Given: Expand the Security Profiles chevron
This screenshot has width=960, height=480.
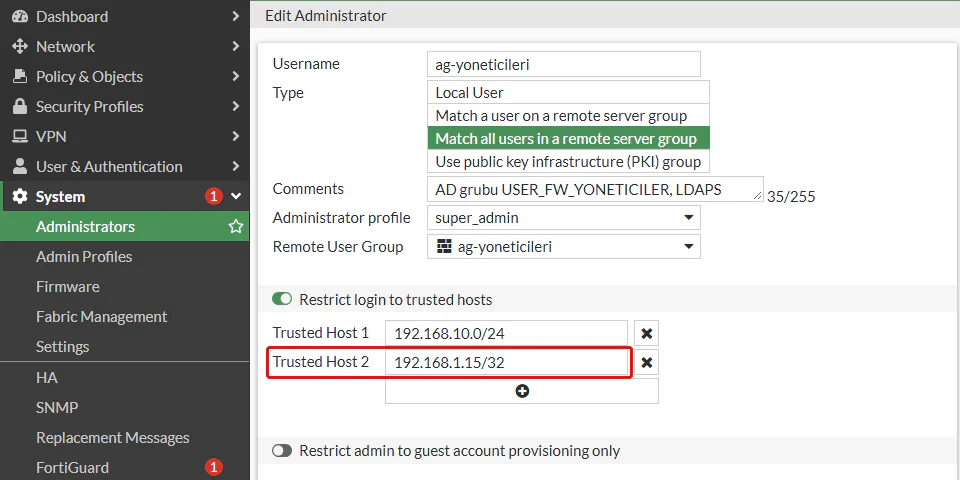Looking at the screenshot, I should click(x=236, y=107).
